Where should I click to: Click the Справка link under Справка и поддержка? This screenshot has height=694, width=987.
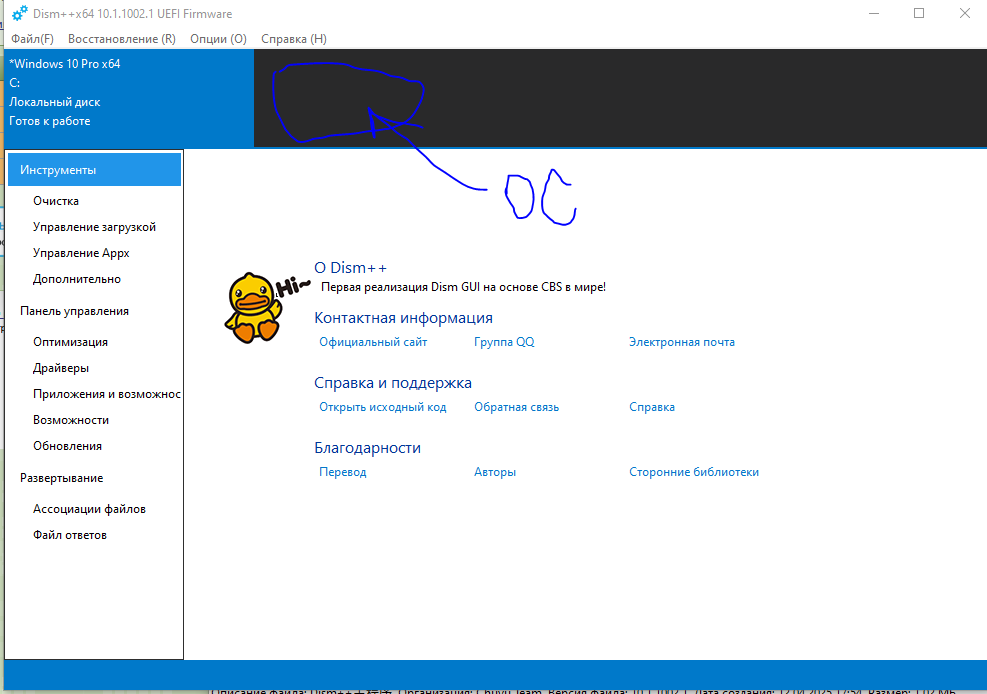pos(652,407)
